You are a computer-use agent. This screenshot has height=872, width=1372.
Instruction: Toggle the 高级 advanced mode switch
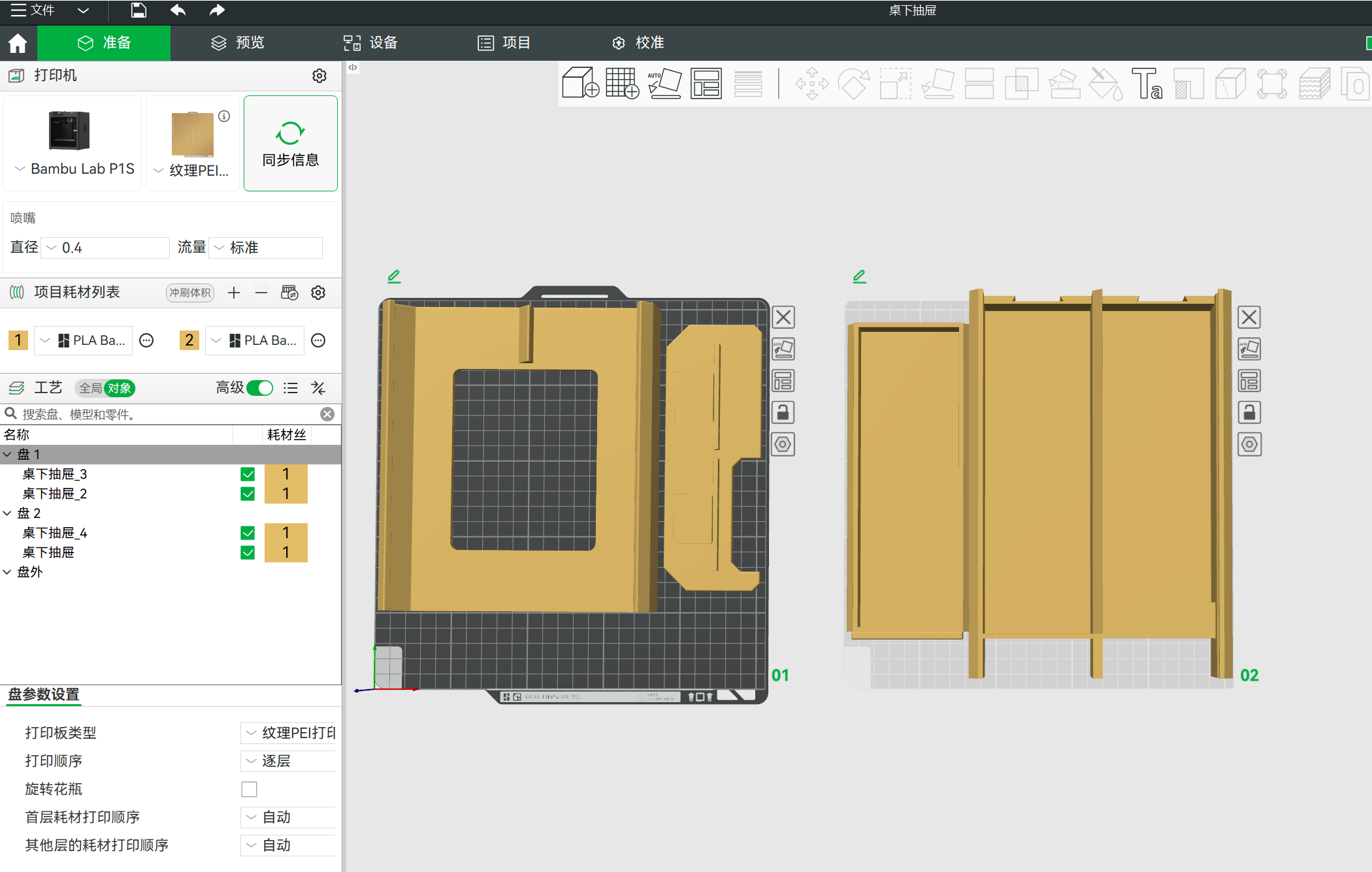(x=260, y=388)
